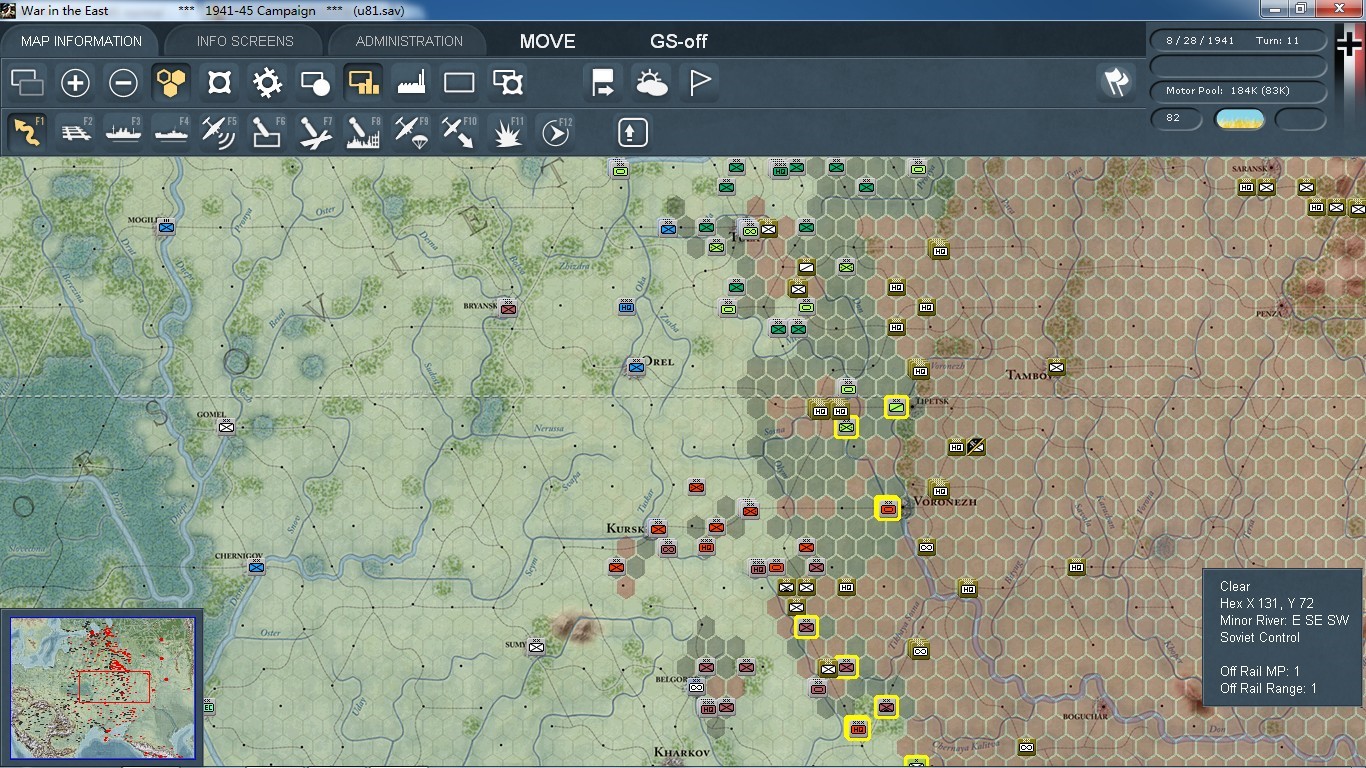Image resolution: width=1366 pixels, height=768 pixels.
Task: Select the Soviet unit counter at Tambov
Action: coord(1056,366)
